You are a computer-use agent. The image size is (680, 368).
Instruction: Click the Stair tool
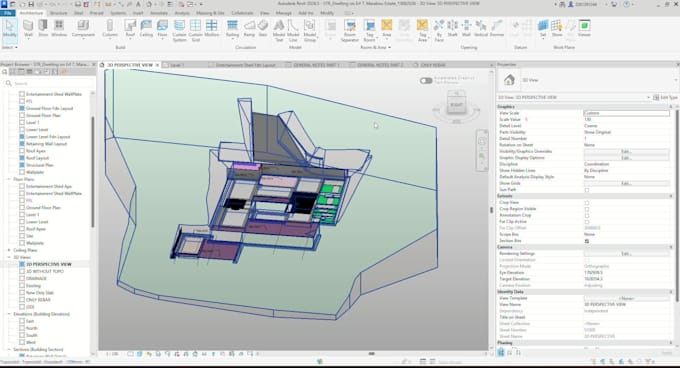tap(263, 29)
